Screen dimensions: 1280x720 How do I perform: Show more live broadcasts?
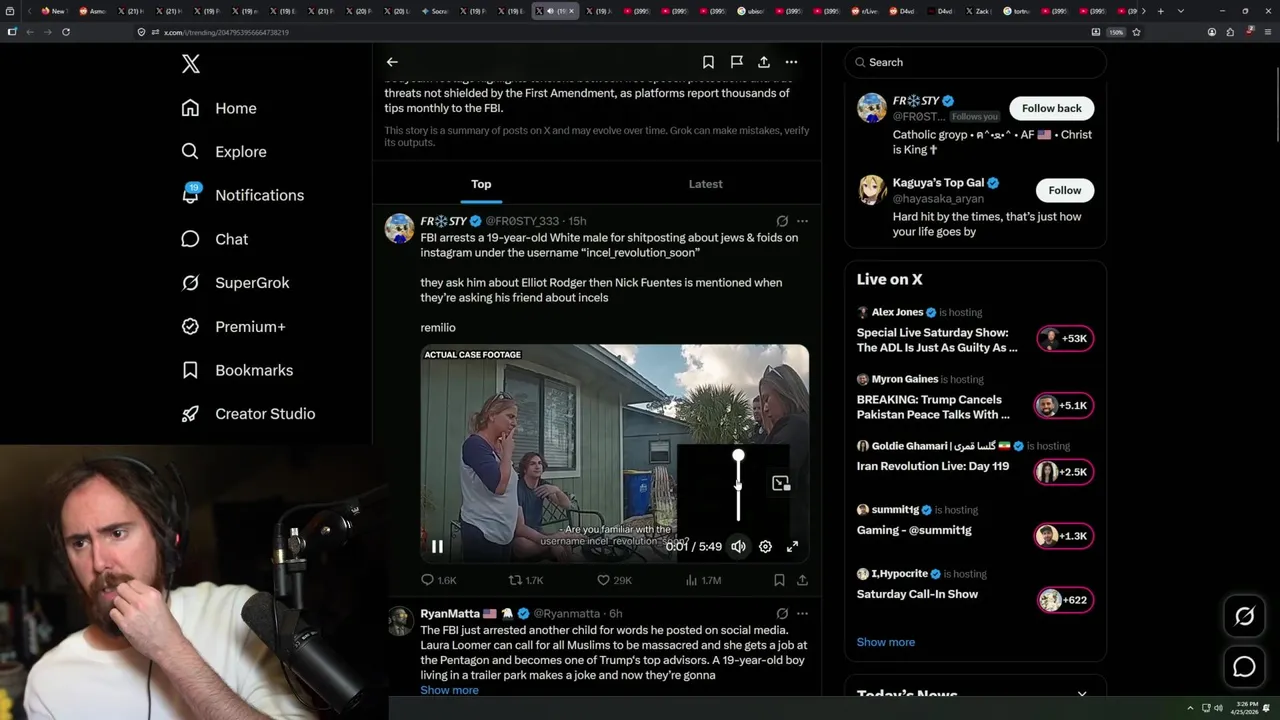pos(885,642)
